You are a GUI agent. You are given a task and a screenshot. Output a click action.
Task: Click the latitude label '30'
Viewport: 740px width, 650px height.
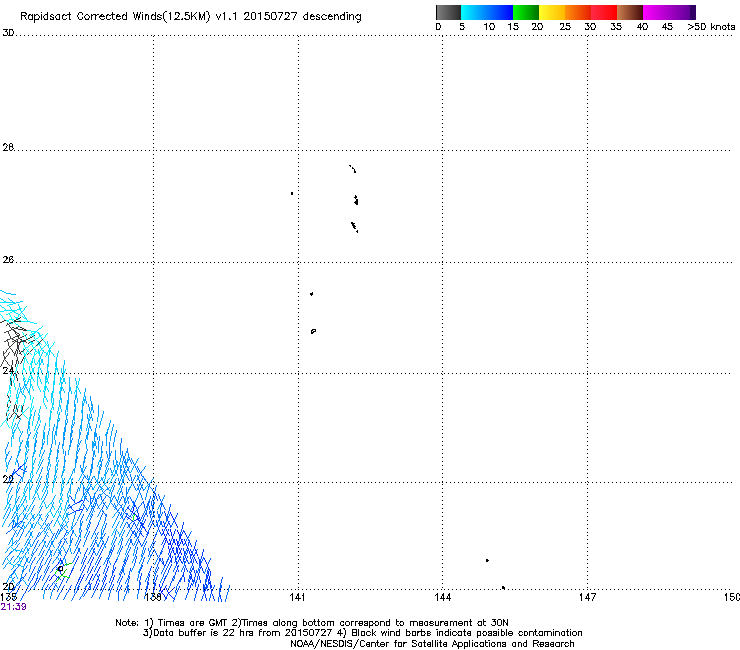pyautogui.click(x=8, y=33)
